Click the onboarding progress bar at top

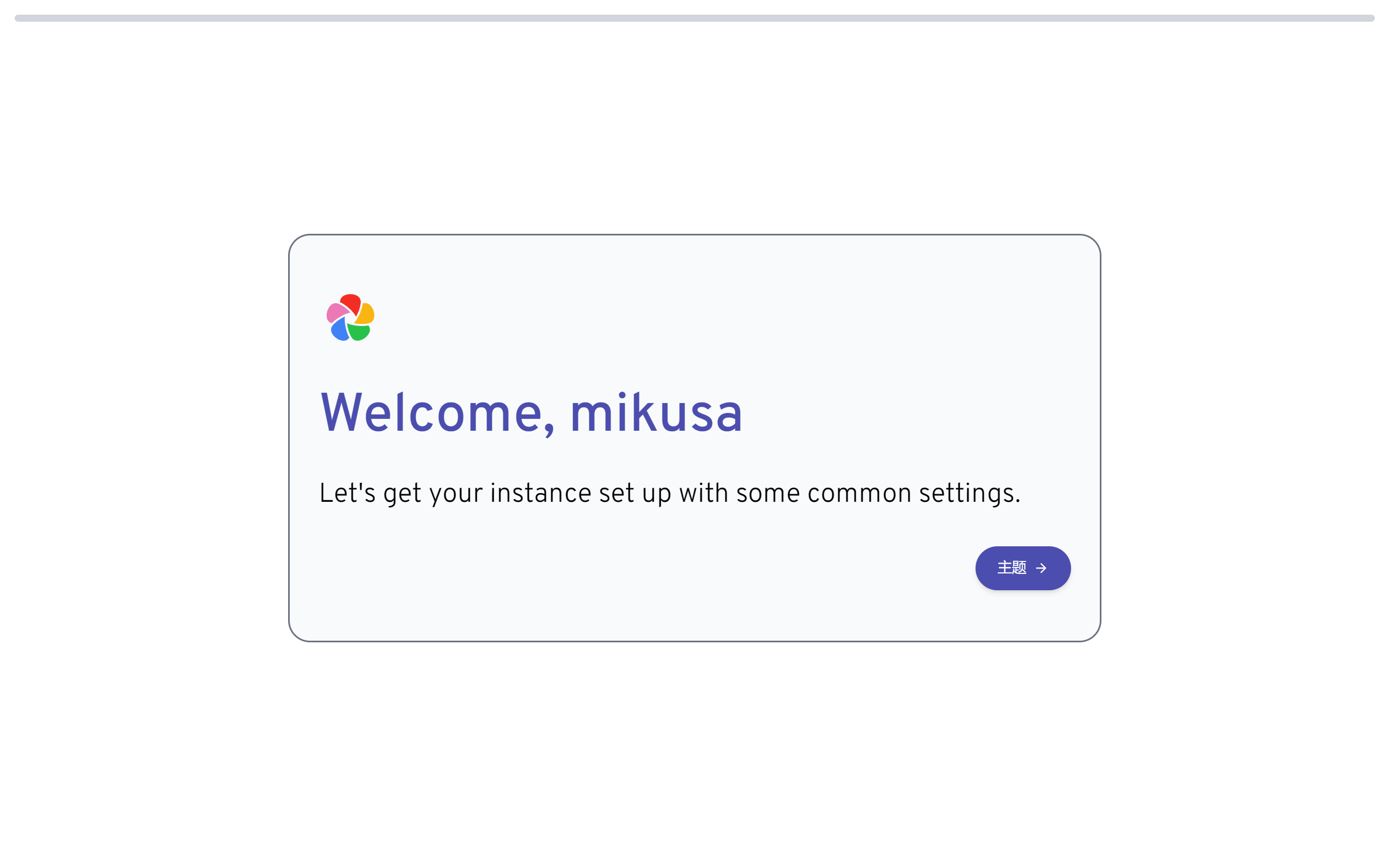coord(694,18)
